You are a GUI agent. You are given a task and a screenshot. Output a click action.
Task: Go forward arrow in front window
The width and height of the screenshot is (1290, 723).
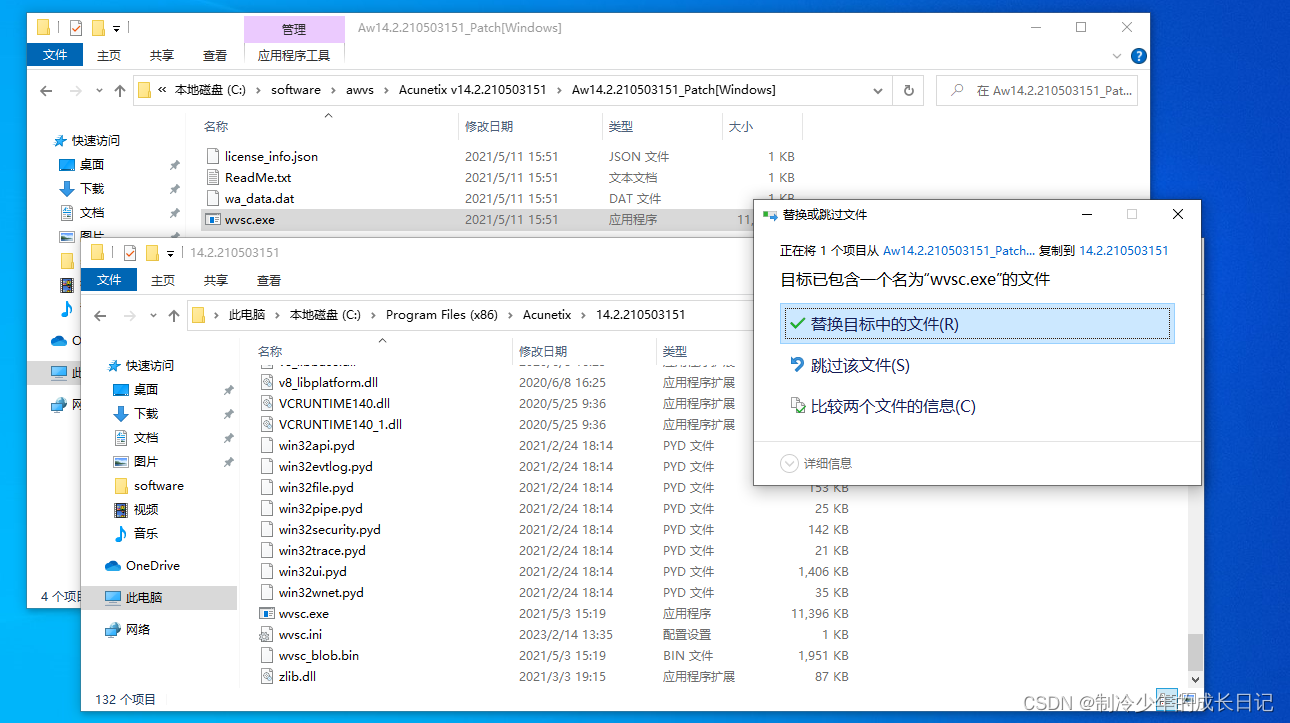pos(129,315)
